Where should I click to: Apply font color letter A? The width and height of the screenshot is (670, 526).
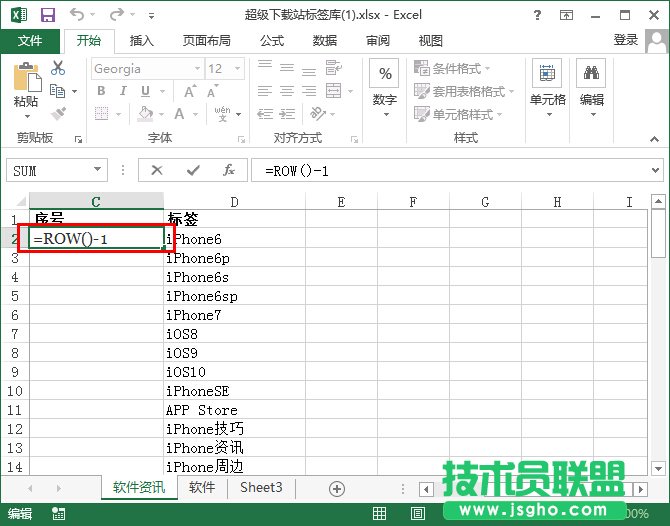(x=179, y=114)
